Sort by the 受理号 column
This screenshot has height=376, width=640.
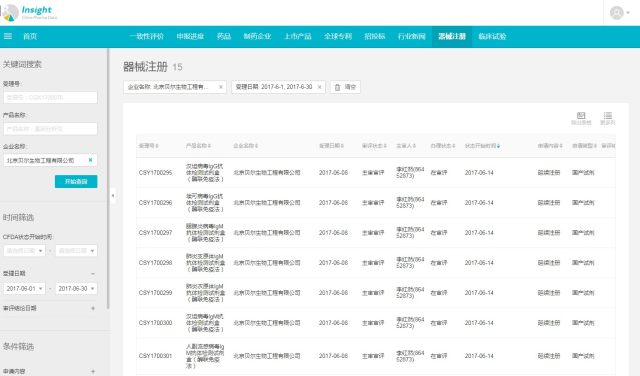tap(149, 146)
